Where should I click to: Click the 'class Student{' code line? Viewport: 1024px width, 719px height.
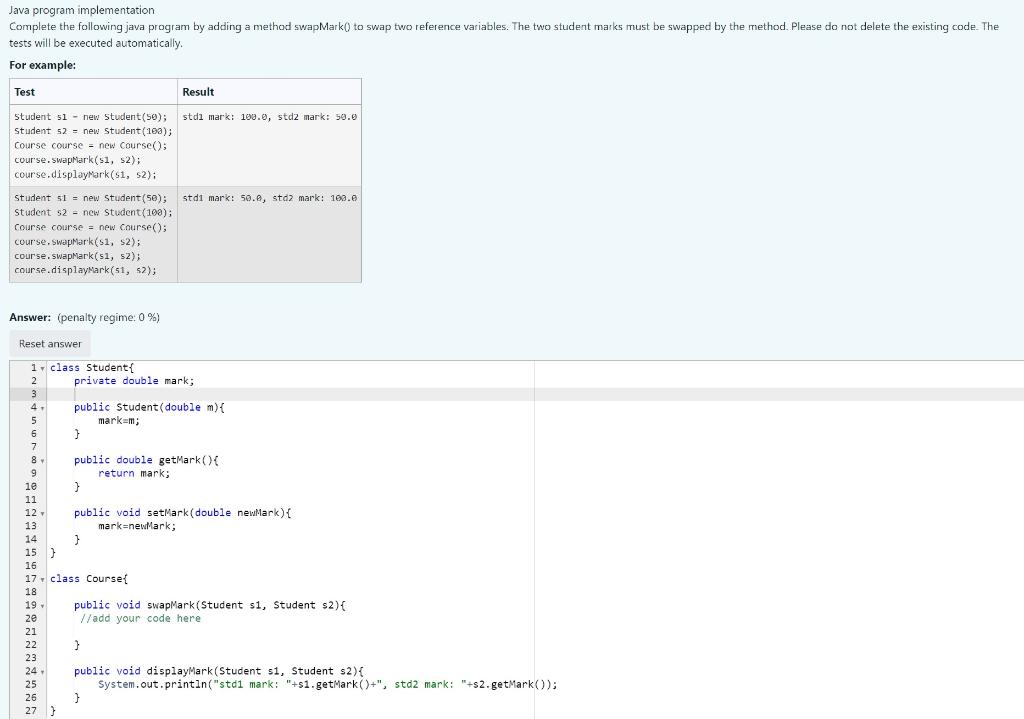(x=91, y=368)
